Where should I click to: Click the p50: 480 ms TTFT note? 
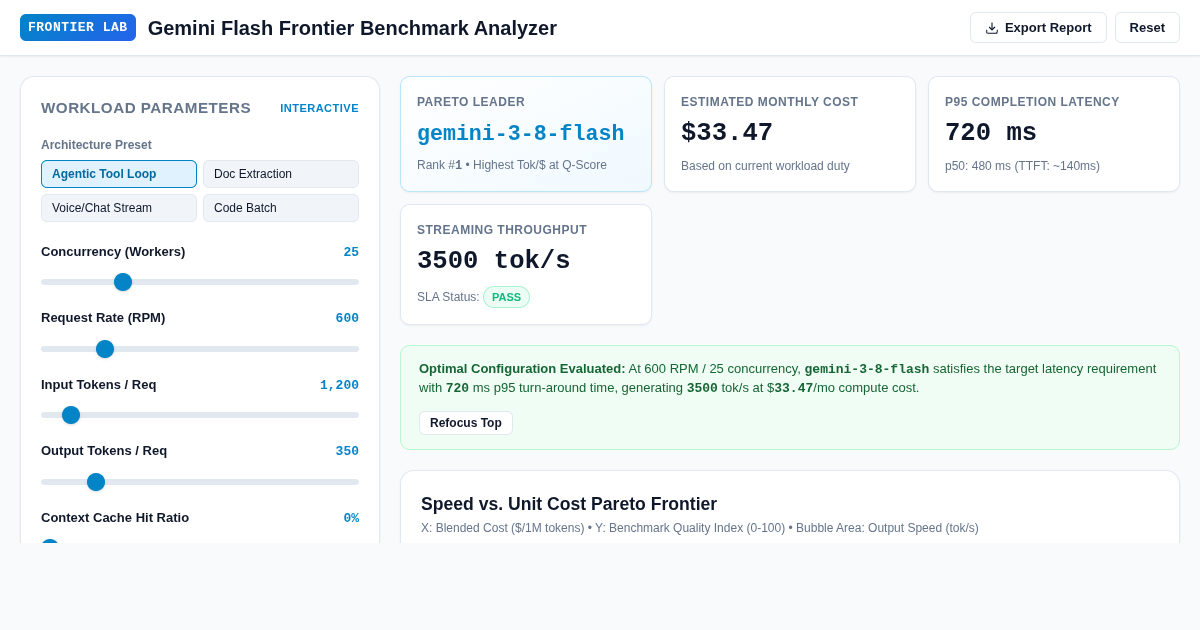1022,166
